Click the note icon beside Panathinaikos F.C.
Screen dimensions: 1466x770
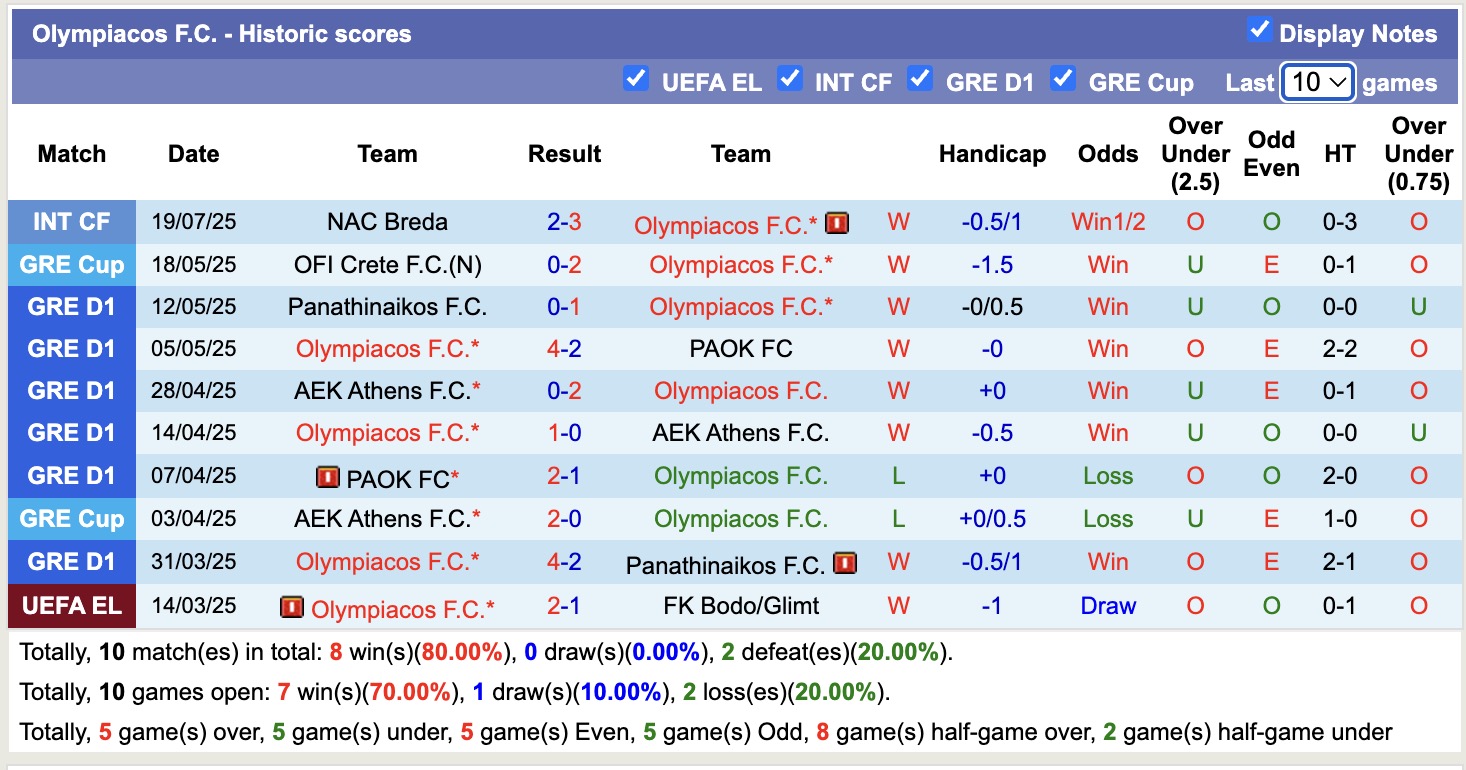coord(845,562)
